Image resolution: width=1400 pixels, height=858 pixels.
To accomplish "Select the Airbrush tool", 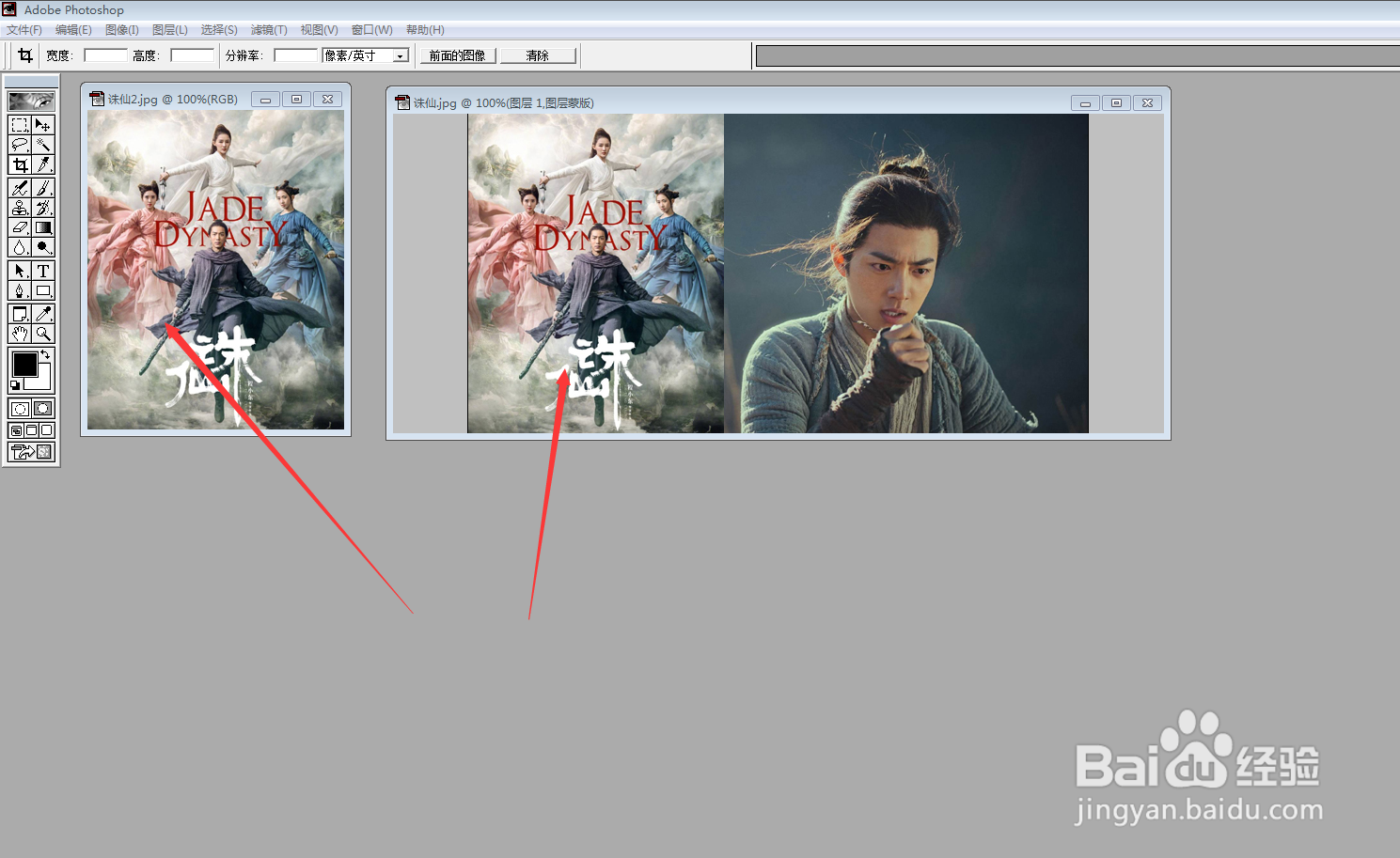I will tap(20, 188).
